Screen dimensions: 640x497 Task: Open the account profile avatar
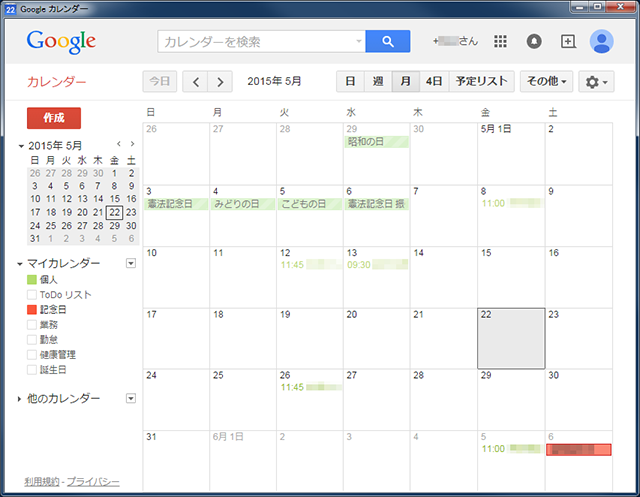pyautogui.click(x=601, y=41)
